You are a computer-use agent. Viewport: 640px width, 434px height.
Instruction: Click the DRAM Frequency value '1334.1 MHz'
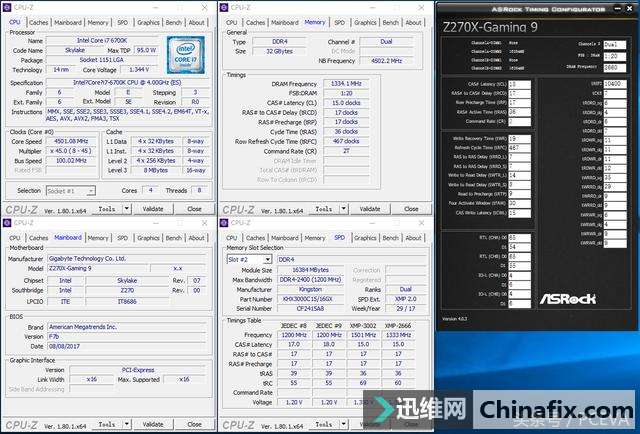tap(346, 84)
